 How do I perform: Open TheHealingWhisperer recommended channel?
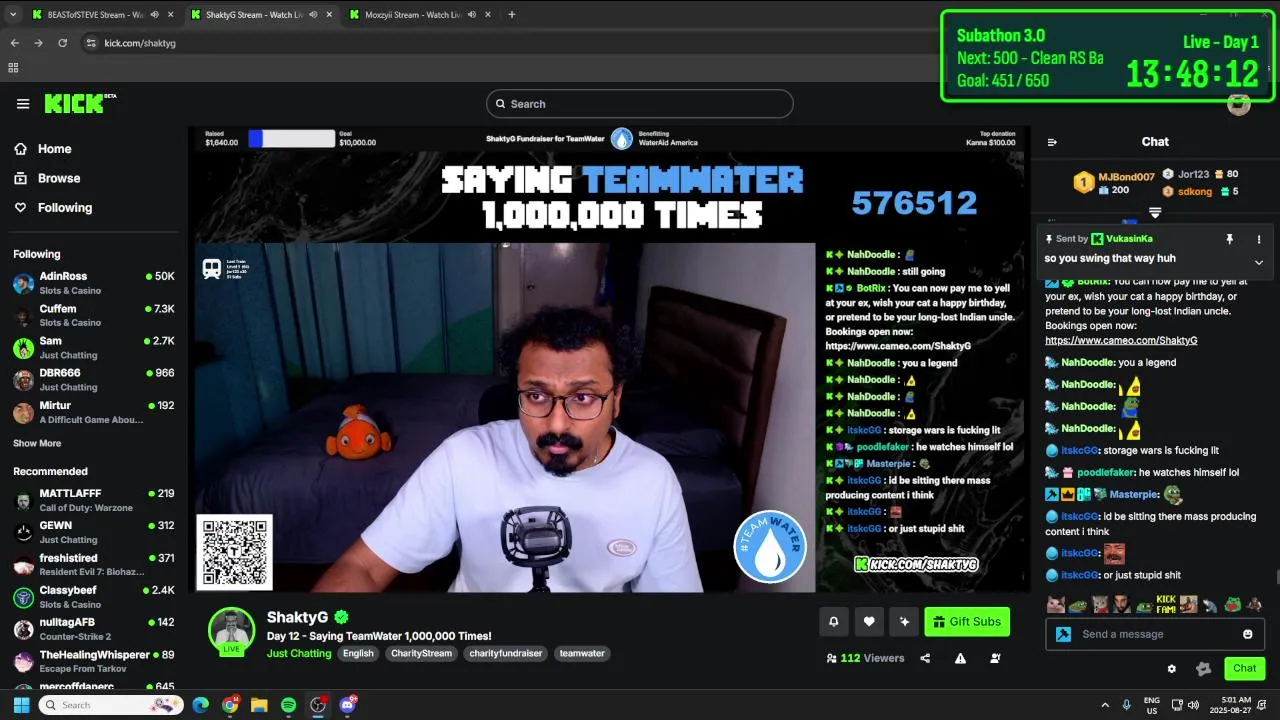94,661
